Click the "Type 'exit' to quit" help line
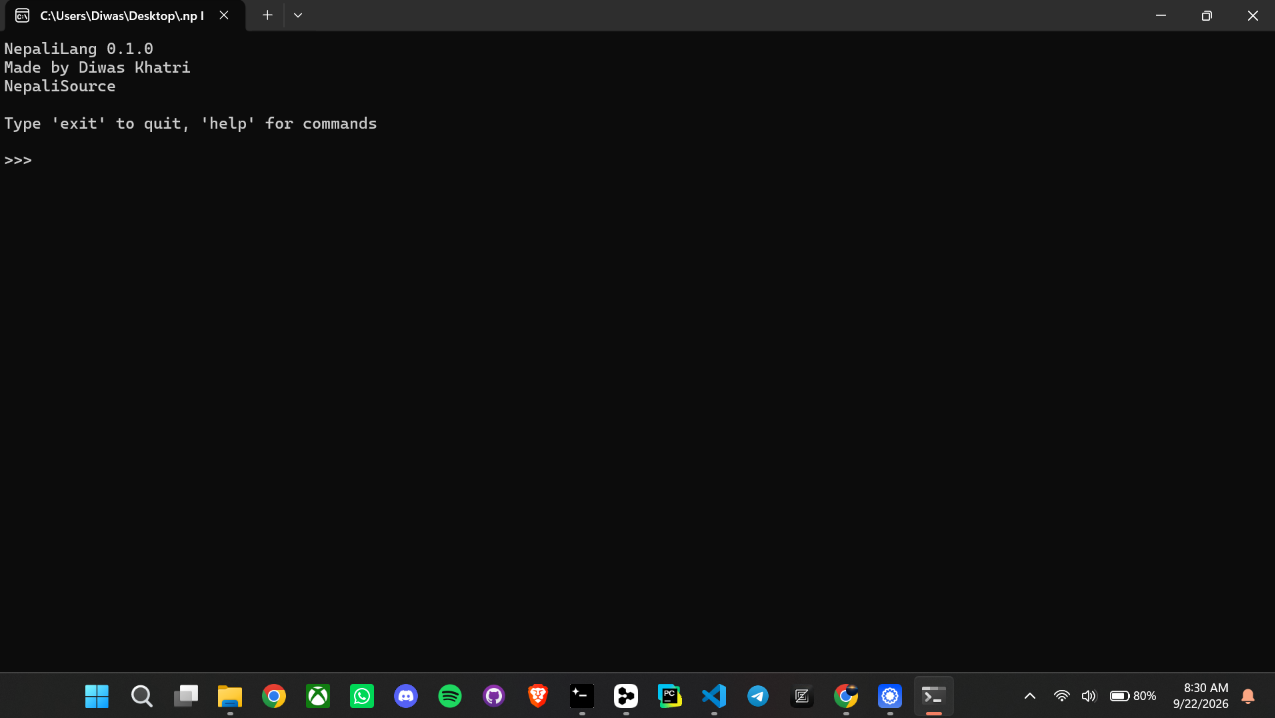The width and height of the screenshot is (1275, 718). click(x=190, y=124)
